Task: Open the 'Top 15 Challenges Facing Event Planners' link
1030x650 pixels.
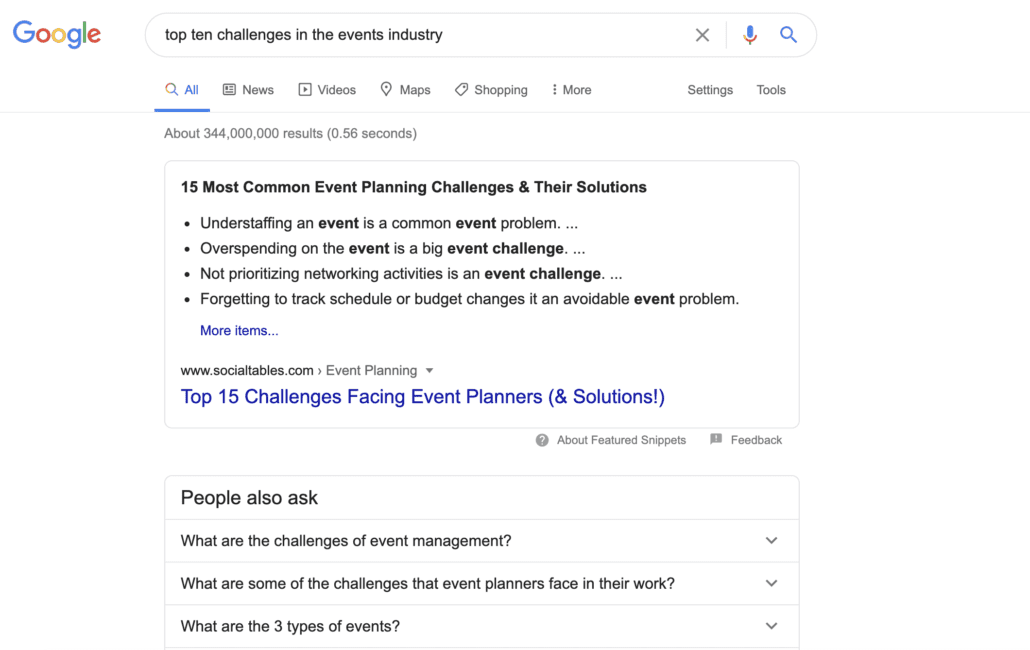Action: 422,397
